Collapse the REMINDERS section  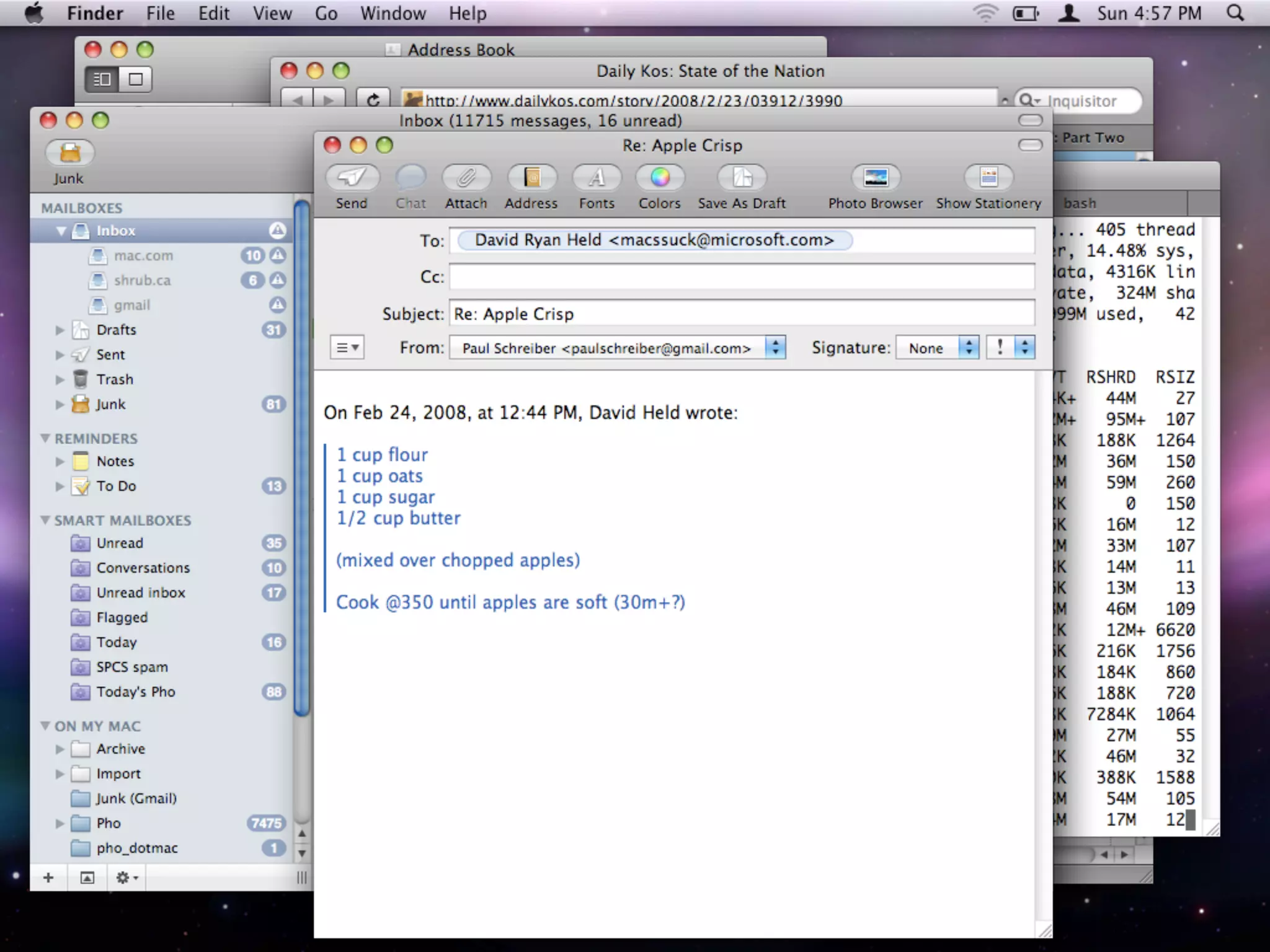(45, 438)
